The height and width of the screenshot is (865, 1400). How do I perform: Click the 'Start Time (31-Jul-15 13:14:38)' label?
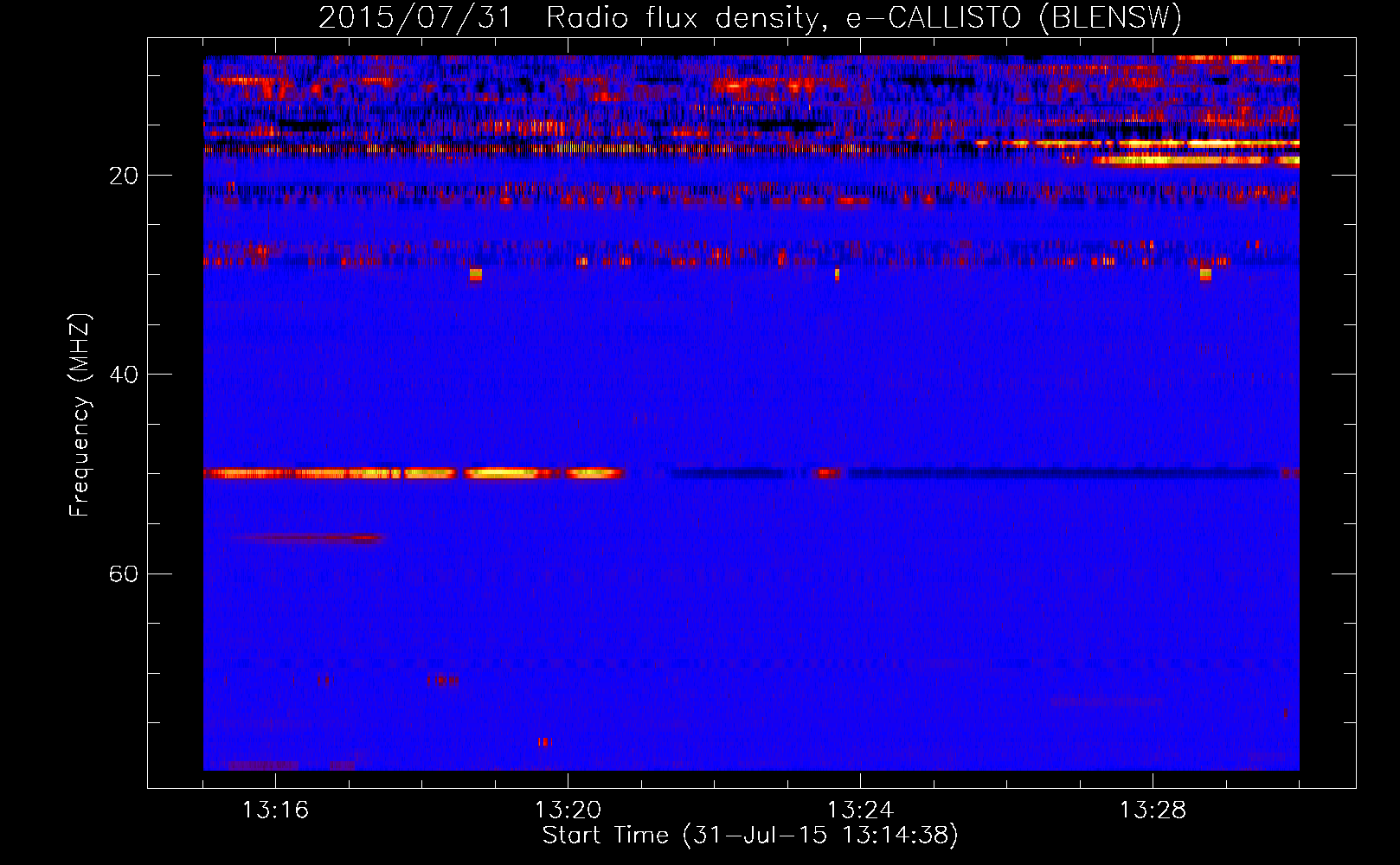pyautogui.click(x=750, y=836)
